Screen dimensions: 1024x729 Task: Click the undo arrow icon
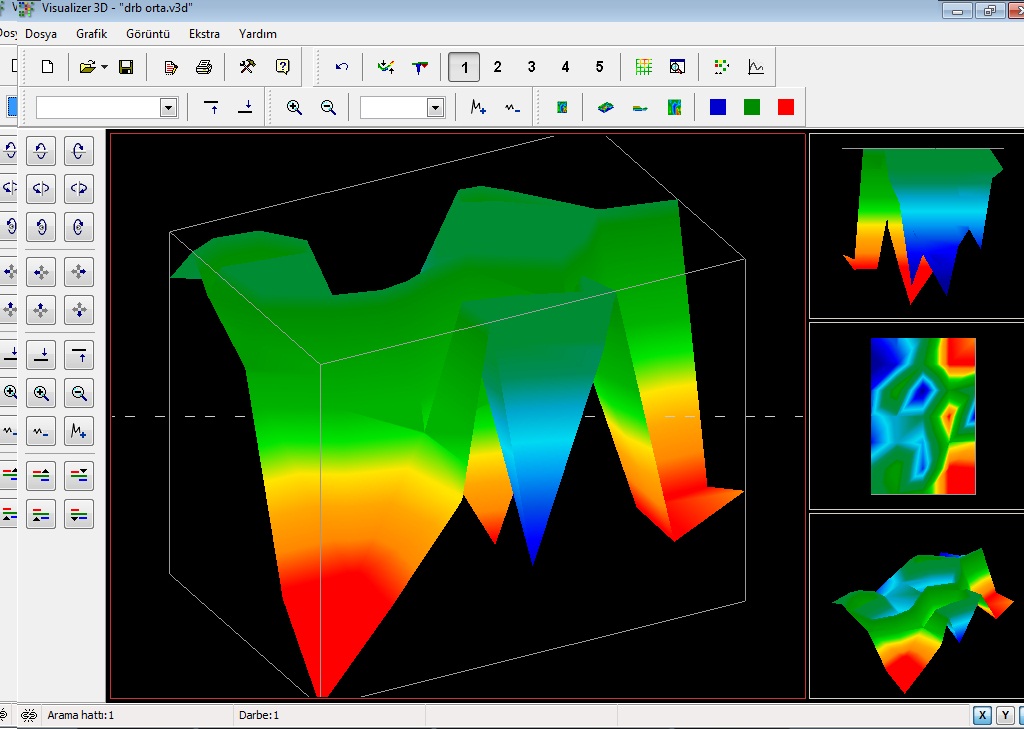tap(342, 67)
